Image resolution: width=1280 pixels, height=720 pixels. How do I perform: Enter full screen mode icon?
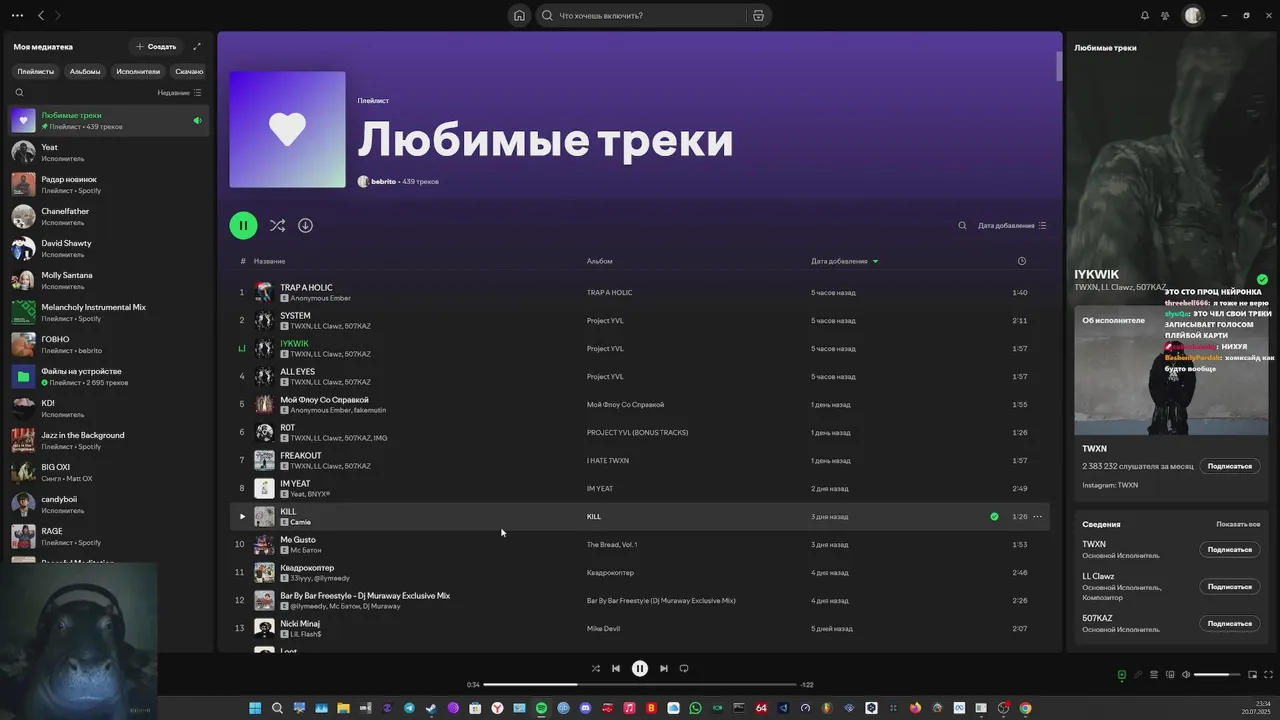(1268, 674)
